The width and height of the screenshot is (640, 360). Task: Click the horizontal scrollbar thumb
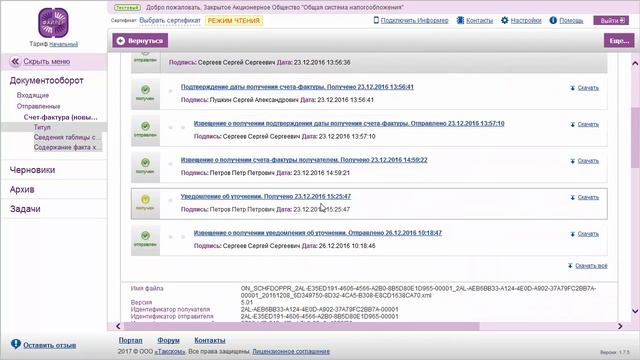click(x=302, y=326)
